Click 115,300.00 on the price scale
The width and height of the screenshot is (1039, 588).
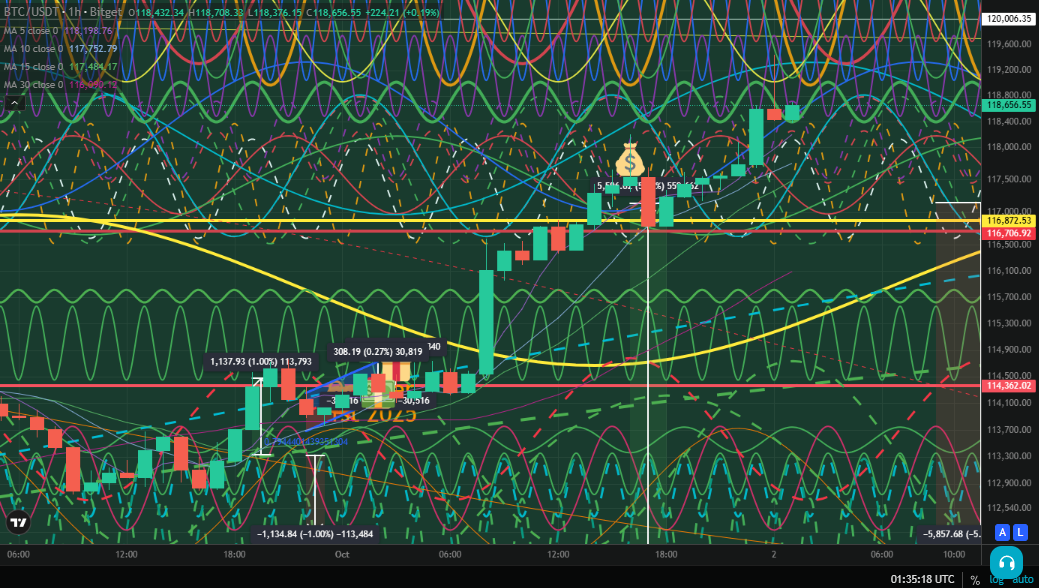coord(1009,323)
